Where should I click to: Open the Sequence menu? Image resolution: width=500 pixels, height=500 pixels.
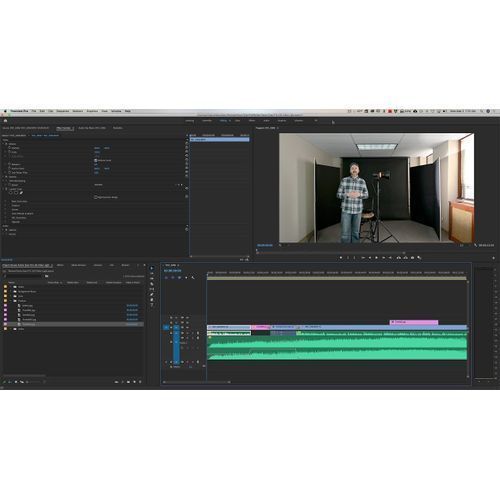click(63, 111)
